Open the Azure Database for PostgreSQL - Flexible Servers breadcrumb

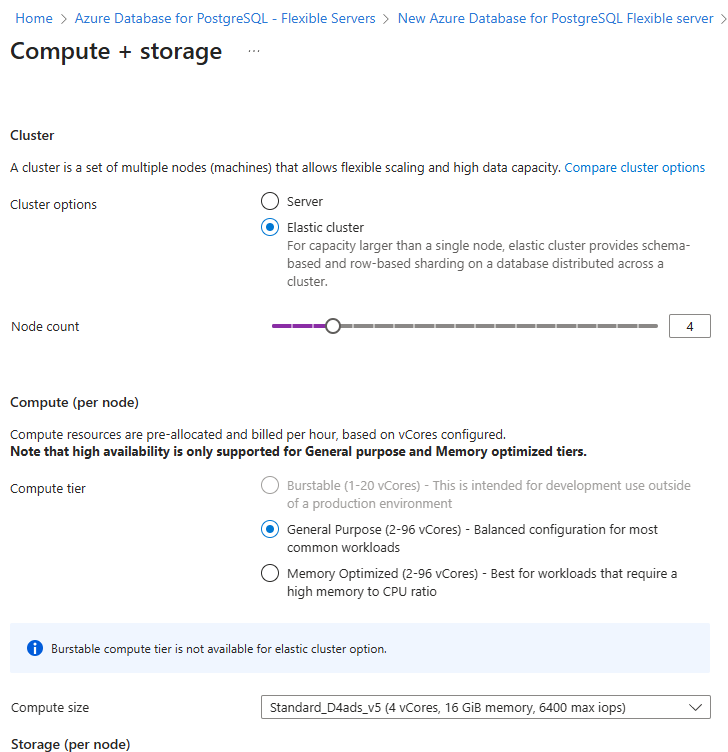225,19
